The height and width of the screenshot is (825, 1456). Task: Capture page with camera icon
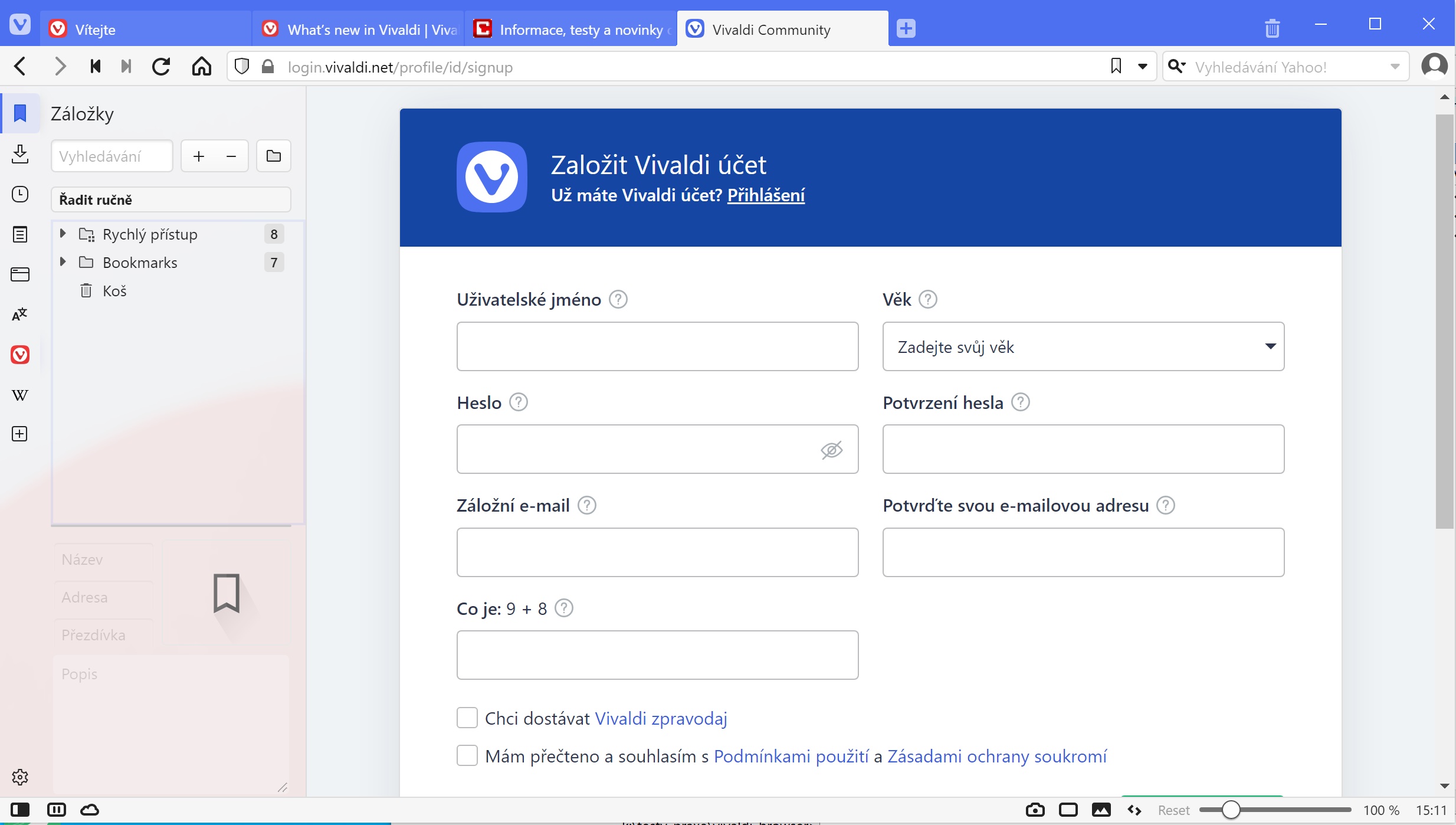point(1035,810)
